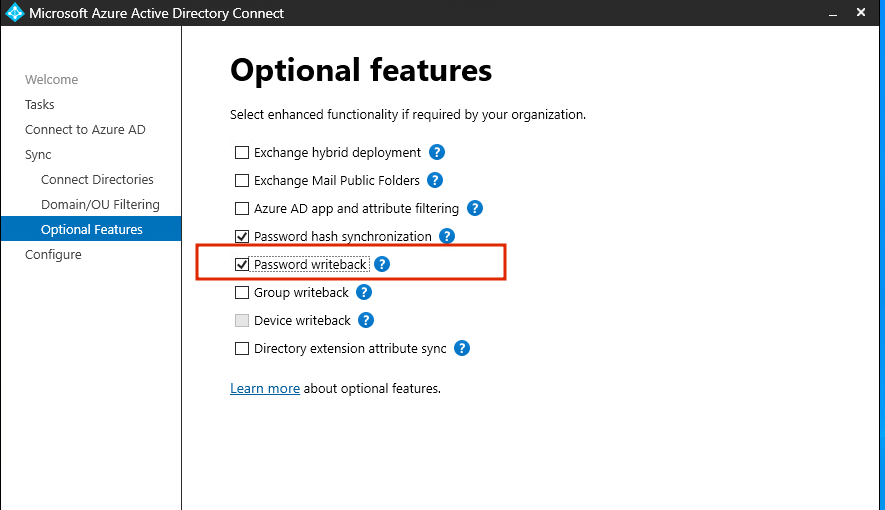Open help tooltip for Group writeback
This screenshot has width=885, height=510.
pyautogui.click(x=364, y=293)
